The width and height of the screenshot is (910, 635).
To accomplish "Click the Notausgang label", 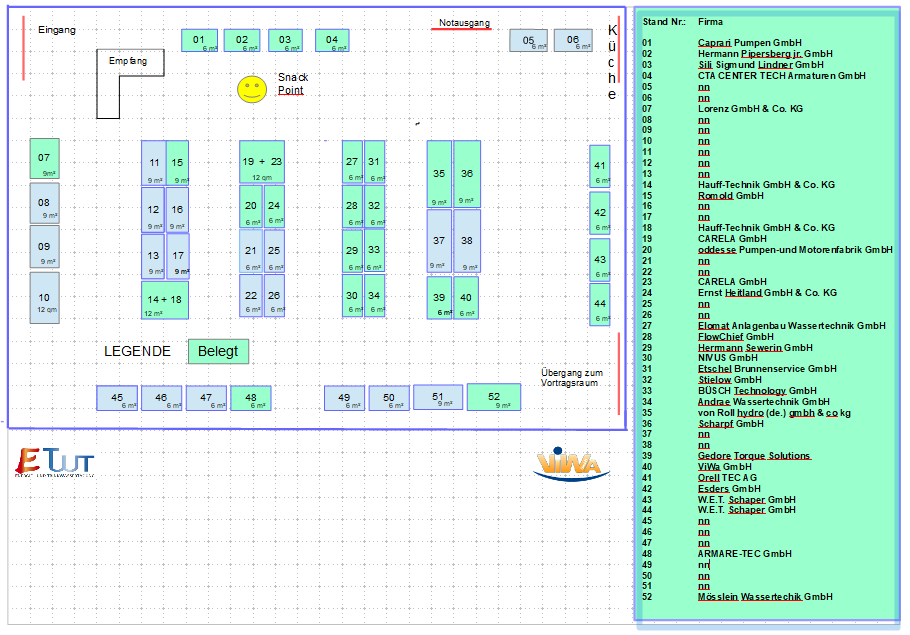I will tap(464, 23).
